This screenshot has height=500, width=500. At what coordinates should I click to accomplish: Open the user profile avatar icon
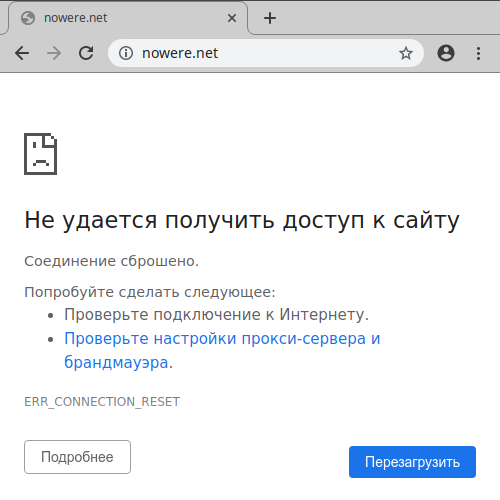[446, 53]
